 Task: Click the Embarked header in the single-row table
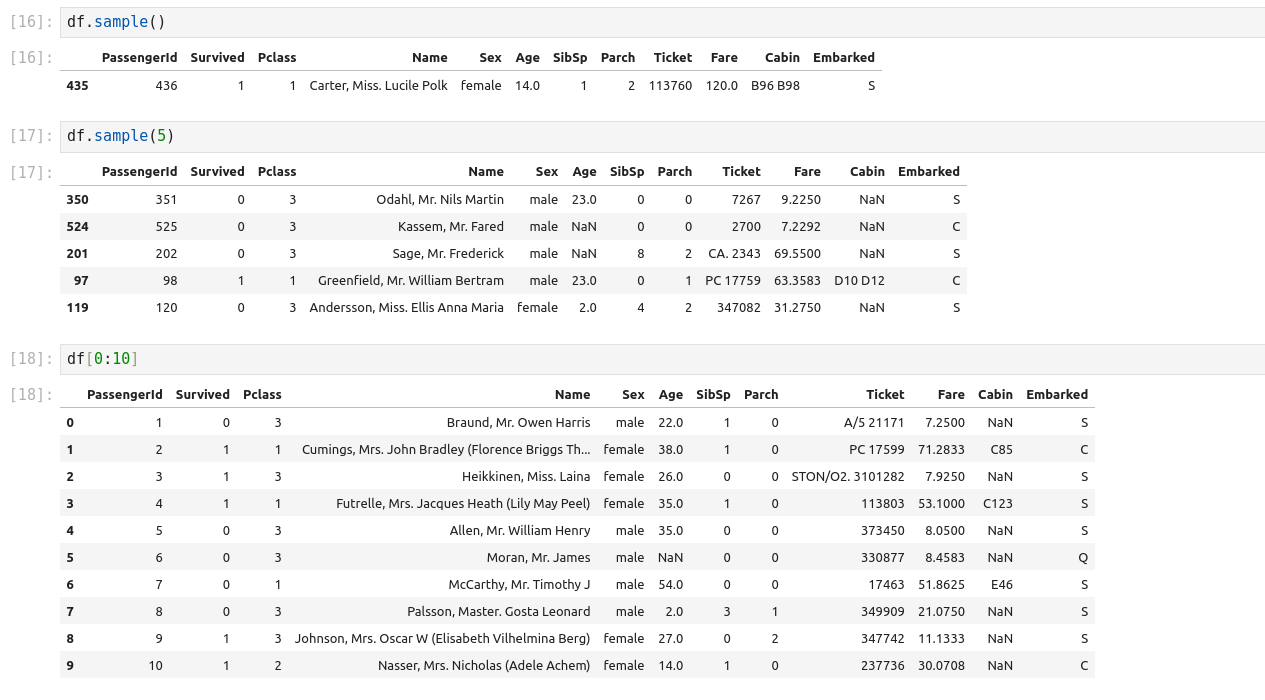843,58
